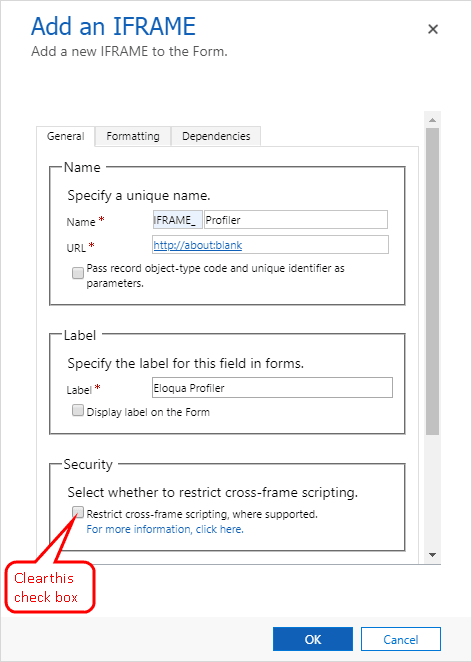Switch to the General tab
The width and height of the screenshot is (472, 662).
coord(65,136)
